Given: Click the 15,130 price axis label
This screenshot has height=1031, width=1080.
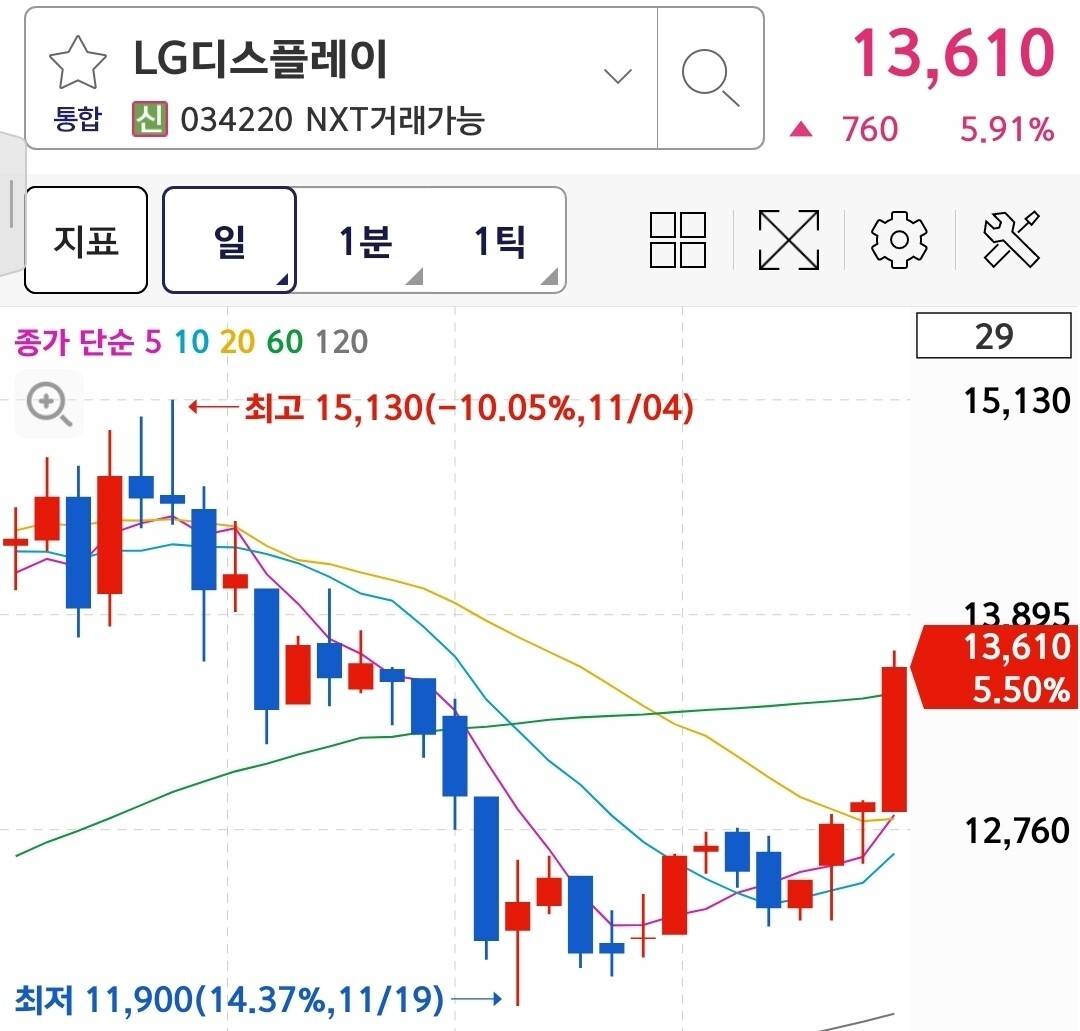Looking at the screenshot, I should click(1017, 401).
